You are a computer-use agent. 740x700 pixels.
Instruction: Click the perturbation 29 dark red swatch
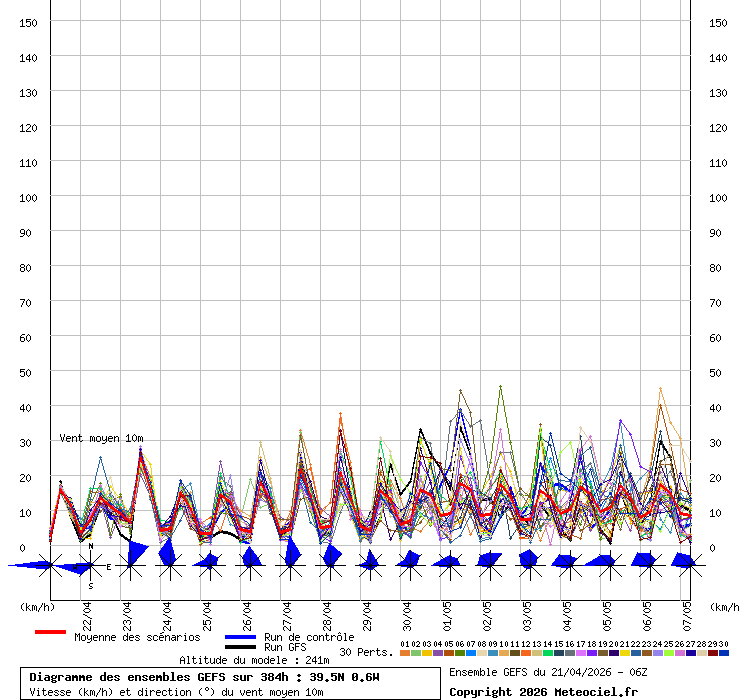712,653
